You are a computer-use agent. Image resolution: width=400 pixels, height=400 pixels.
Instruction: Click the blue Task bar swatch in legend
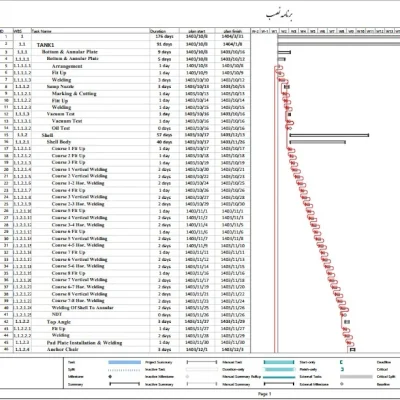(125, 362)
